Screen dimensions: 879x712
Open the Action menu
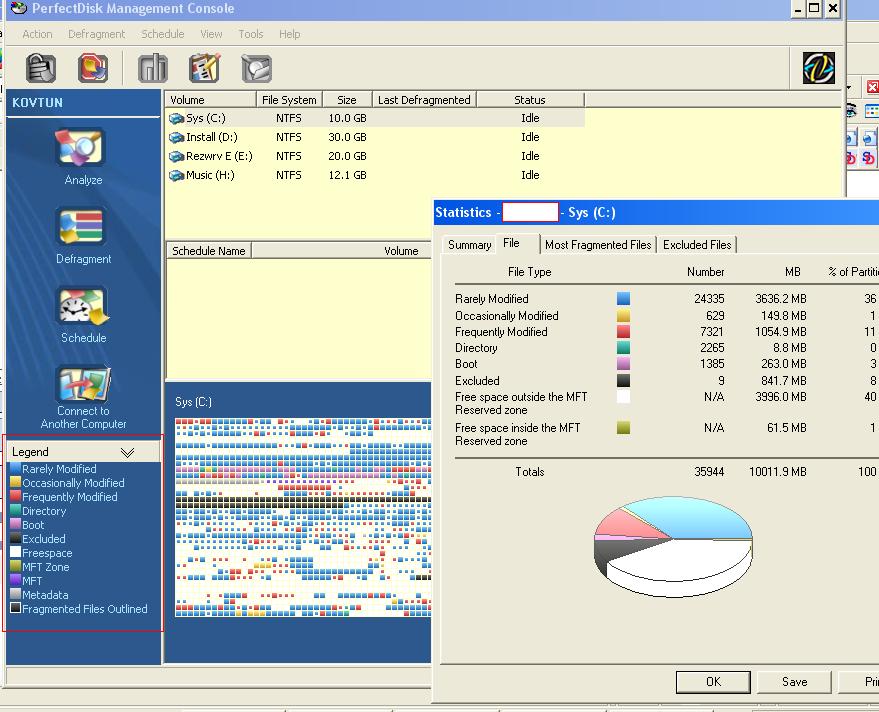(37, 34)
